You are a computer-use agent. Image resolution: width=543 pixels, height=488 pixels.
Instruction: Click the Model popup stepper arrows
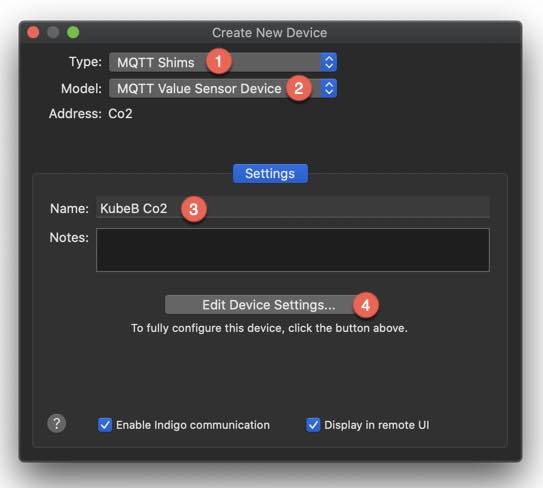pos(329,88)
